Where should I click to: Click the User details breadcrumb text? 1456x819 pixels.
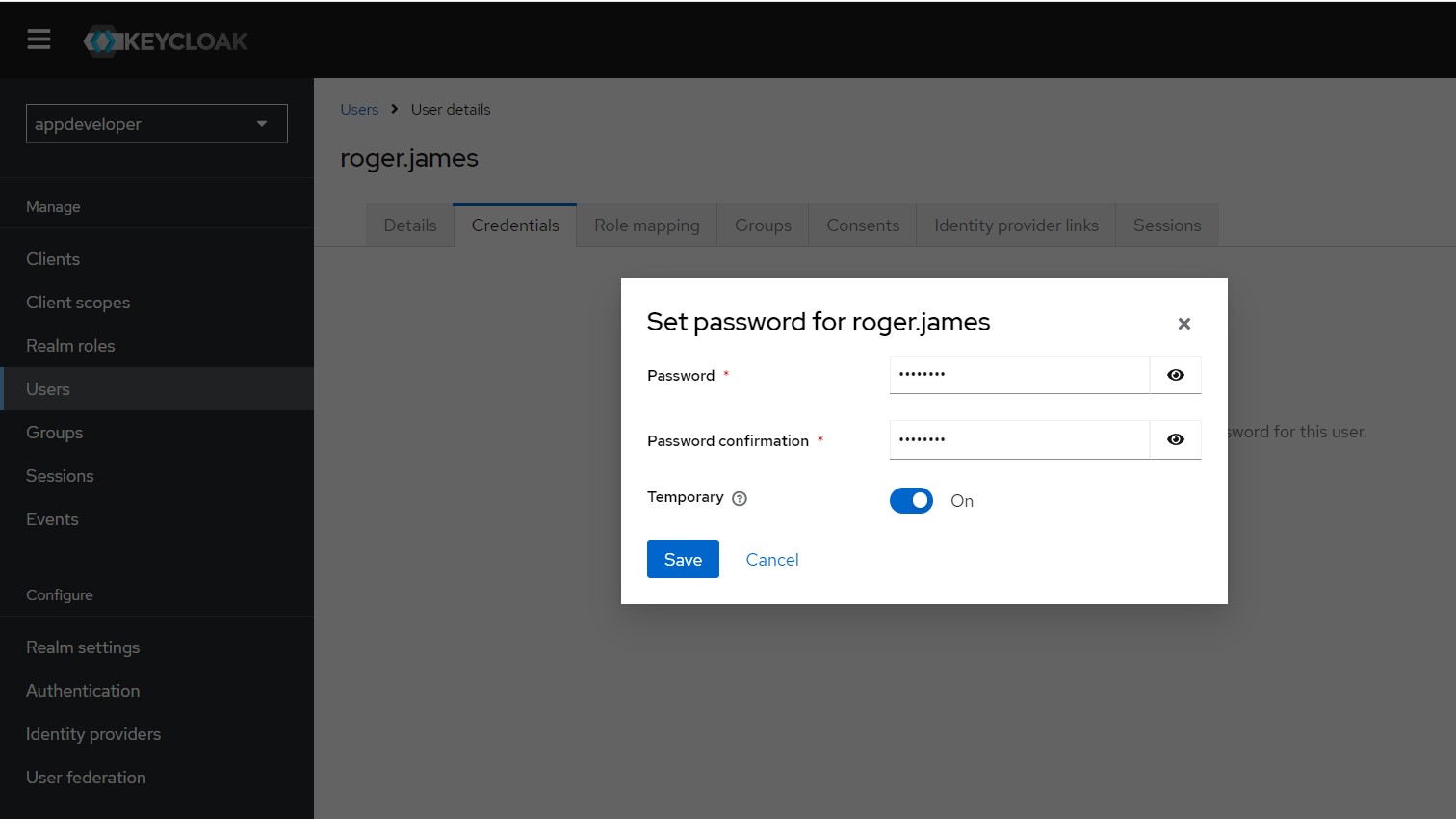point(451,110)
